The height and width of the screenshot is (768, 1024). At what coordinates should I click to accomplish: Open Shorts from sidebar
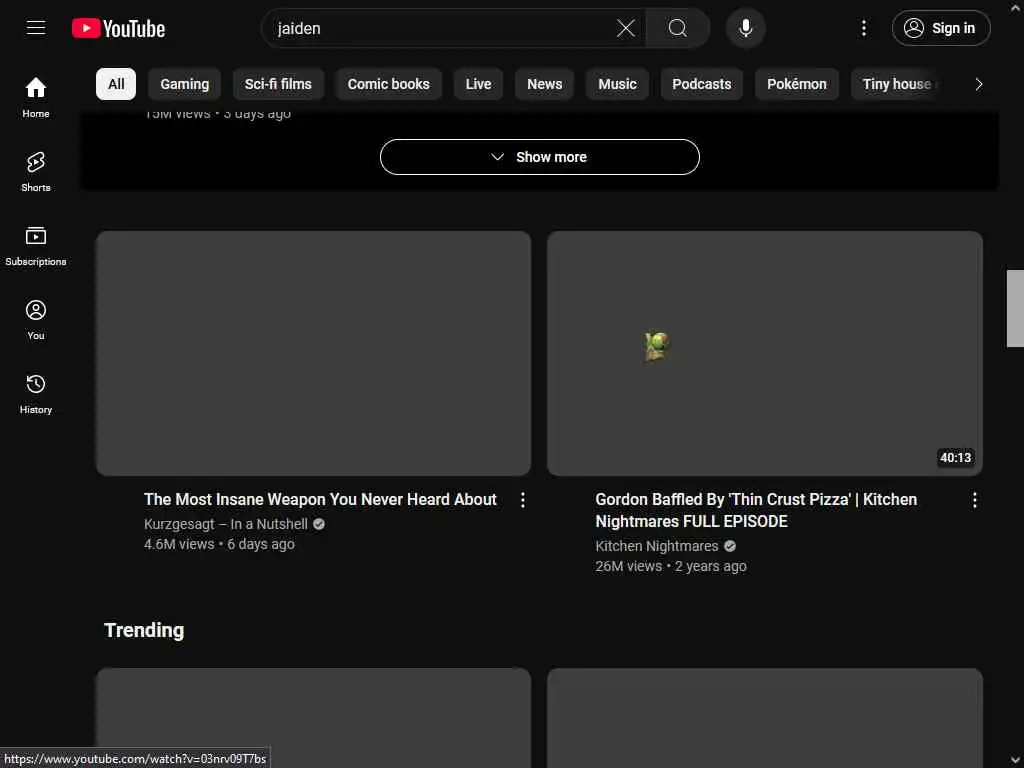click(x=36, y=172)
